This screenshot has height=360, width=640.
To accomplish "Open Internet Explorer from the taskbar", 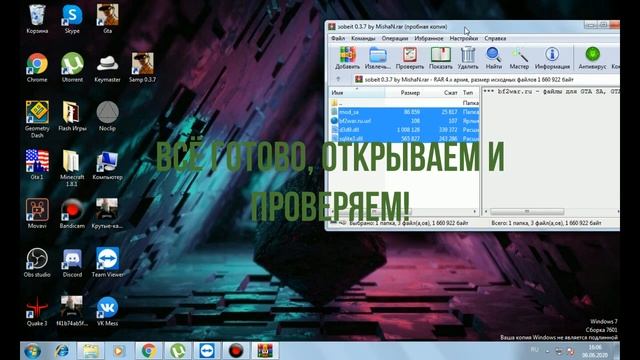I will tap(62, 351).
